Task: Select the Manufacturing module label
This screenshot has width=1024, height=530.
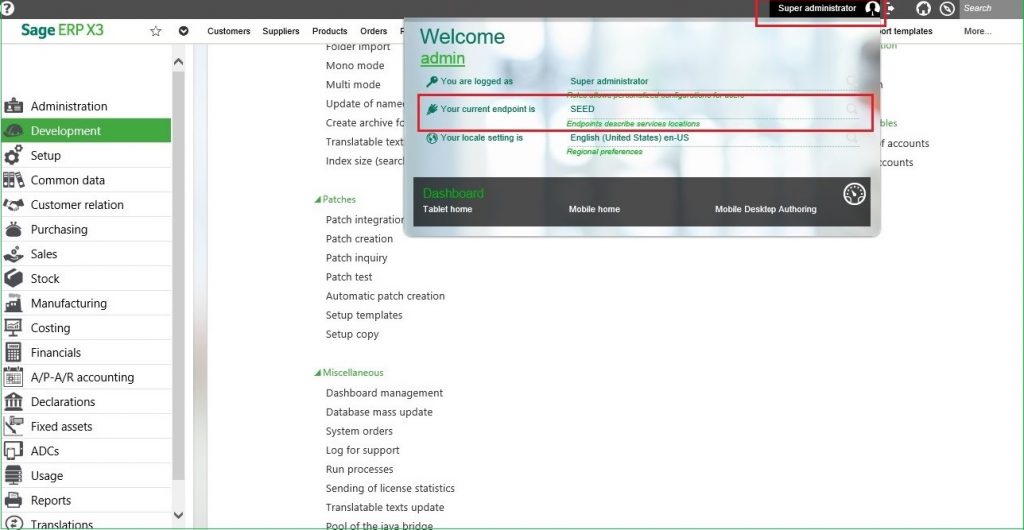Action: [69, 304]
